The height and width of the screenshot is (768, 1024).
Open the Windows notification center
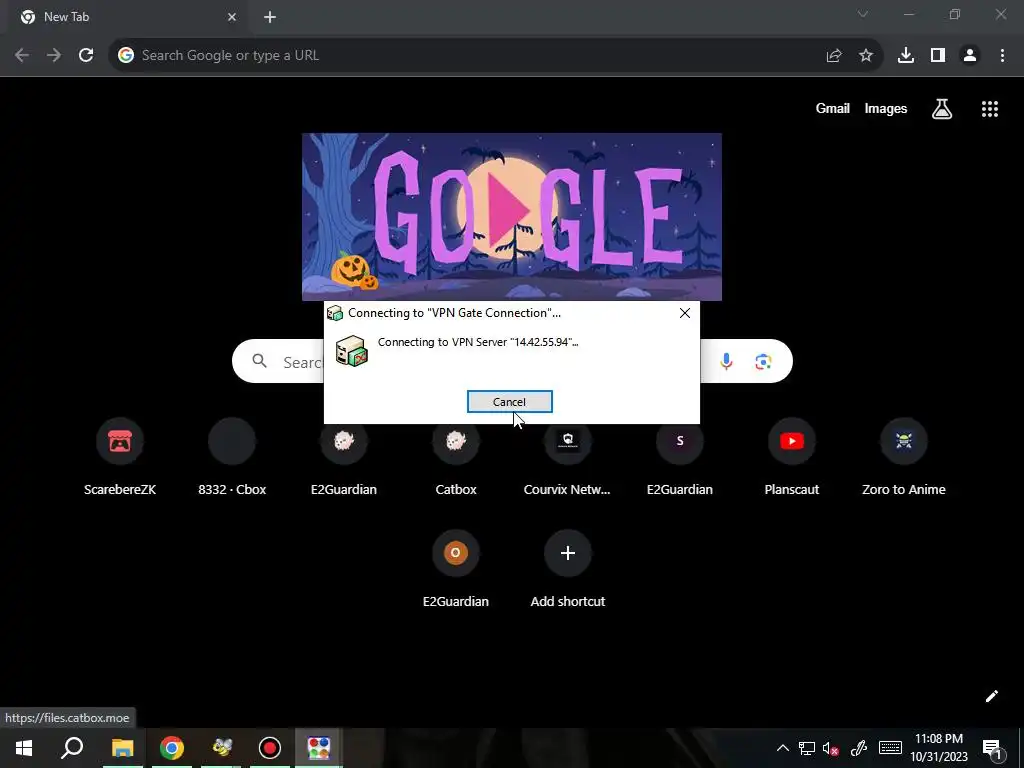coord(993,748)
